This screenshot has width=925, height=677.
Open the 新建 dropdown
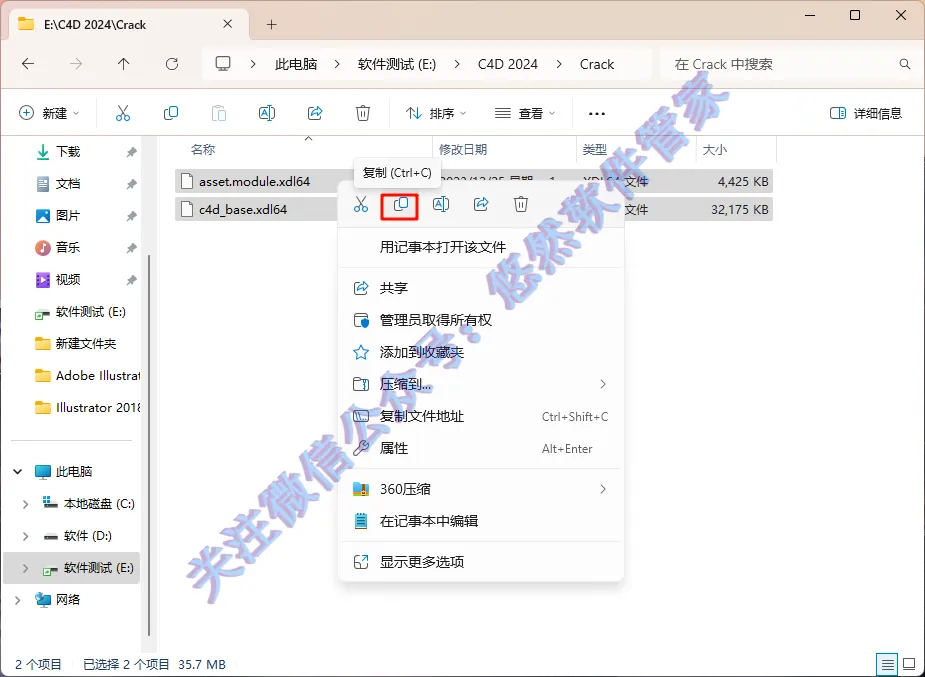50,113
